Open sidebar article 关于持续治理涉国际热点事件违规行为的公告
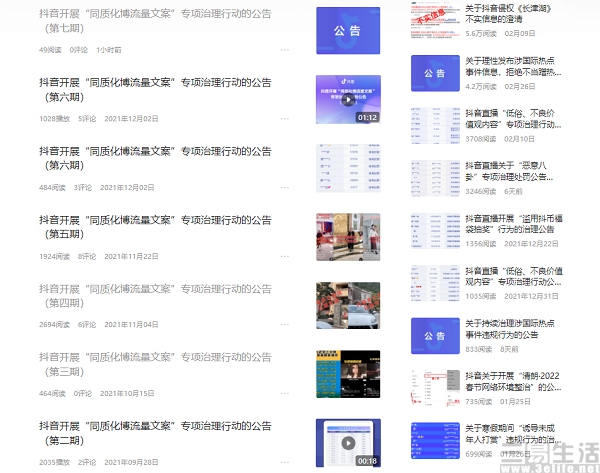The height and width of the screenshot is (473, 600). click(510, 329)
